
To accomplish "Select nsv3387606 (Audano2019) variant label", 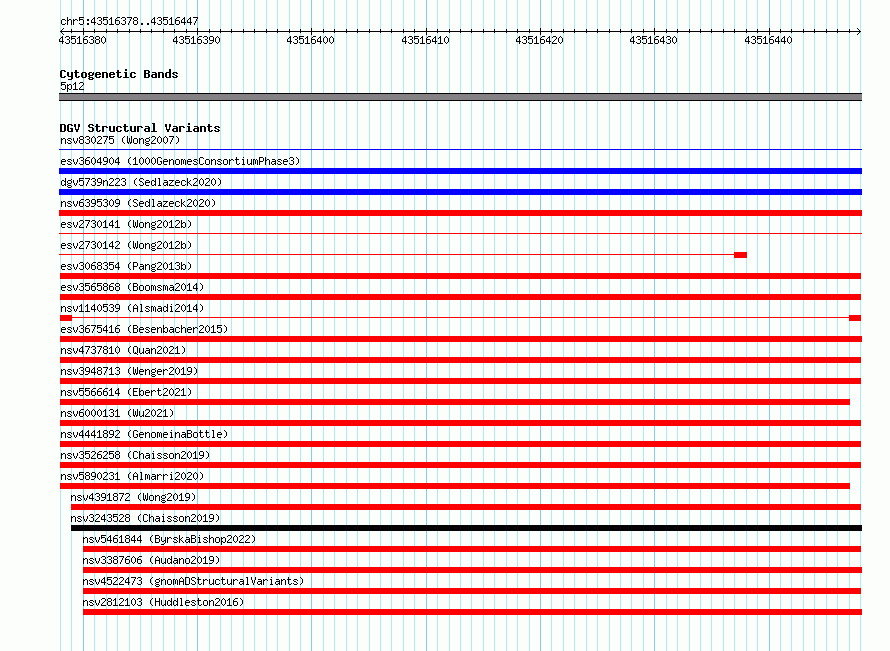I will (x=152, y=560).
